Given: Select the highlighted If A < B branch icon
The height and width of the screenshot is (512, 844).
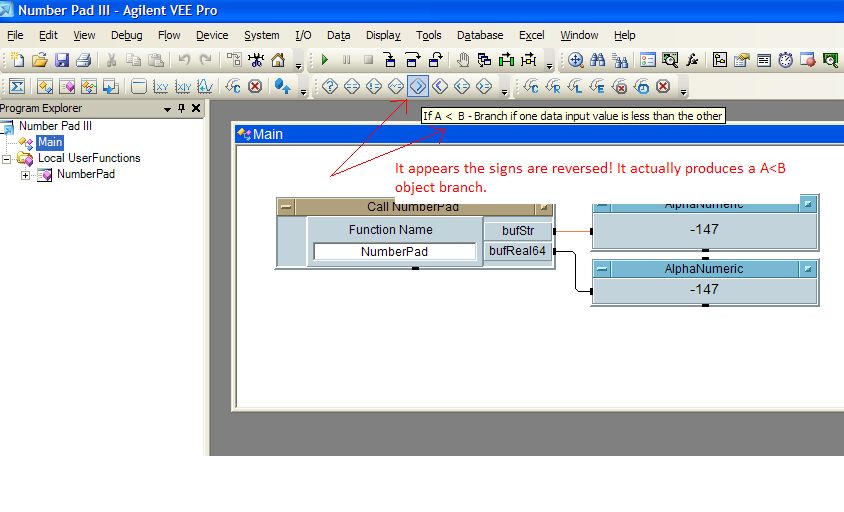Looking at the screenshot, I should pyautogui.click(x=418, y=87).
